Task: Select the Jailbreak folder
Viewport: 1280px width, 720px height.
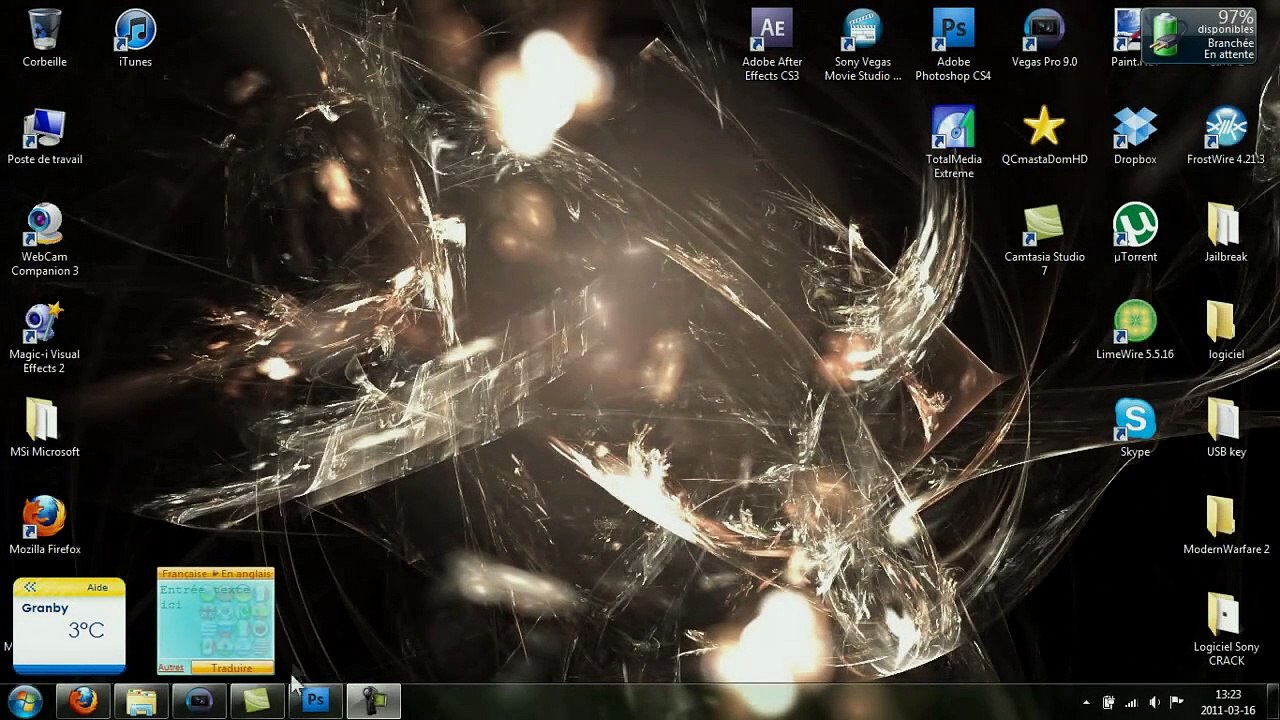Action: (x=1226, y=233)
